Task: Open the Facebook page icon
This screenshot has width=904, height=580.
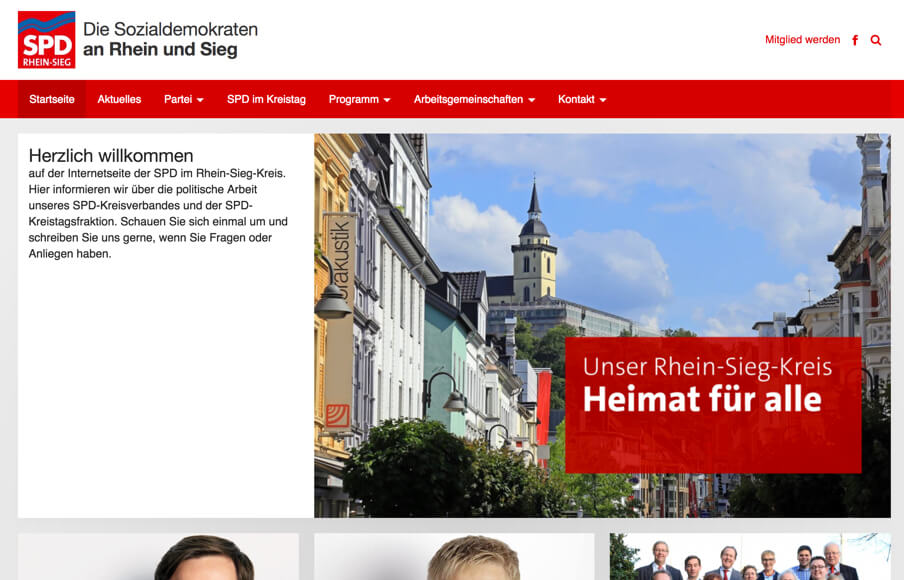Action: click(855, 40)
